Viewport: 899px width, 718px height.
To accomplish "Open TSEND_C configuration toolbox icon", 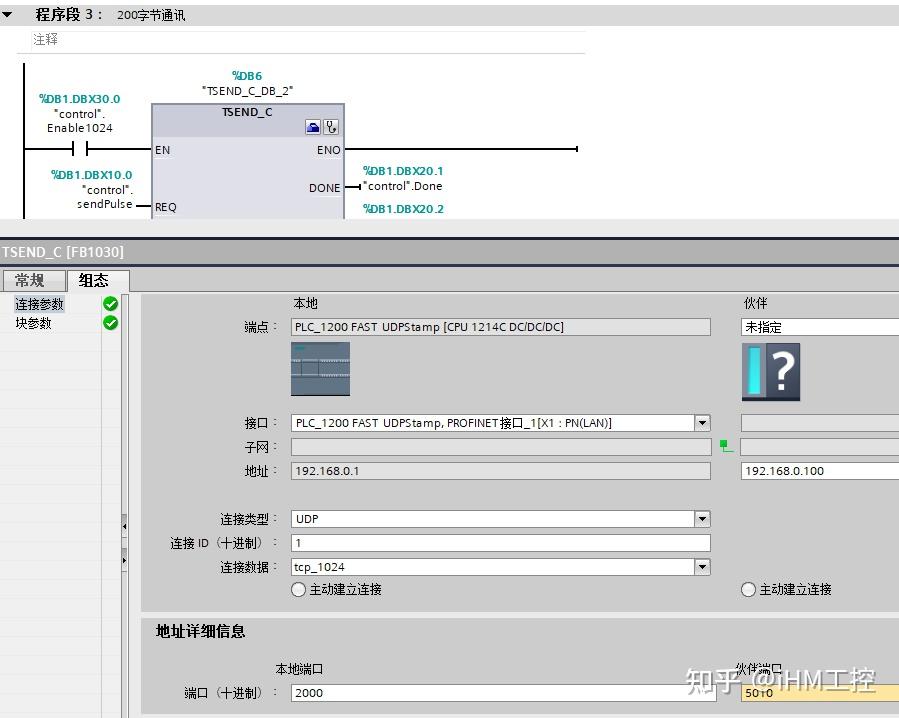I will [313, 127].
